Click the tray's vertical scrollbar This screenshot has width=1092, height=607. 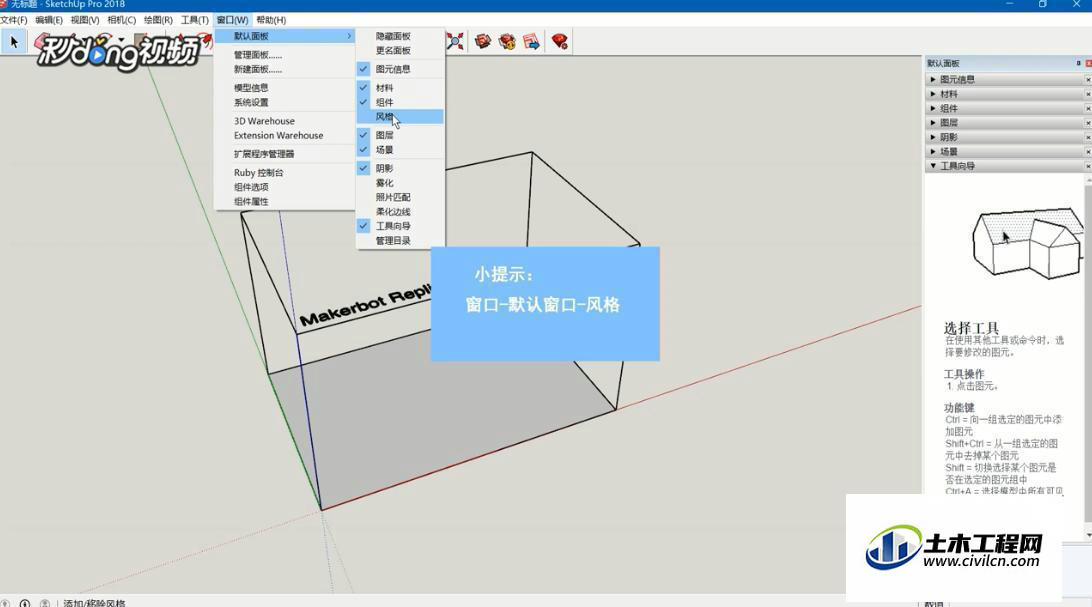click(1088, 356)
